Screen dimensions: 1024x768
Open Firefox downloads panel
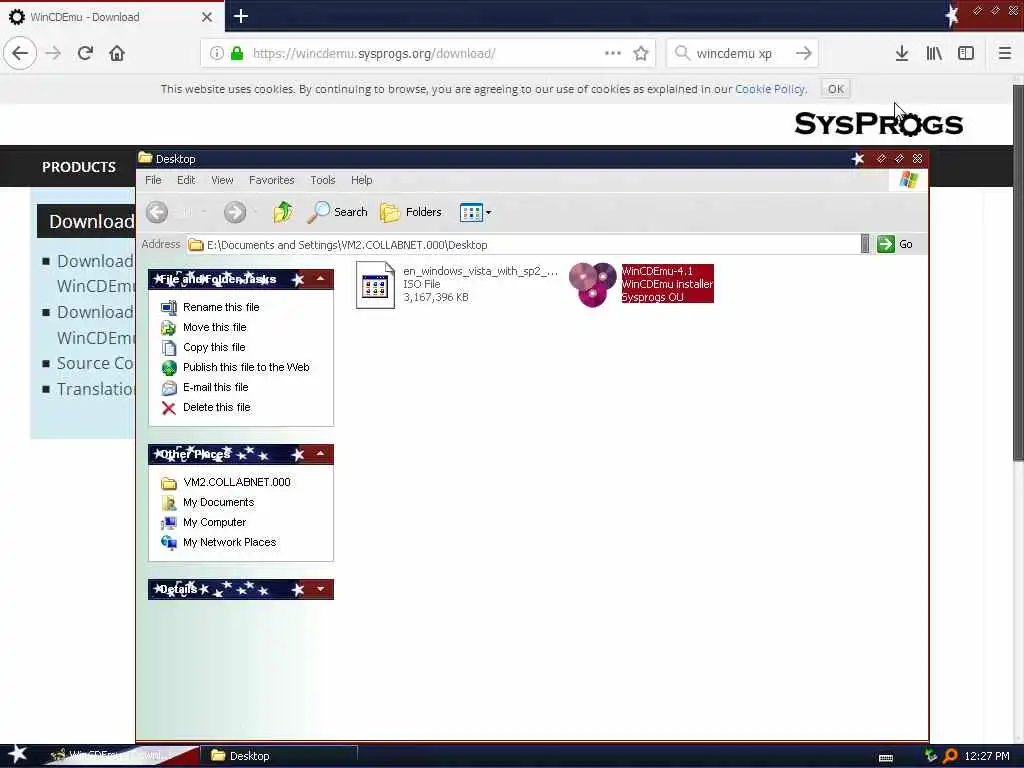point(901,53)
